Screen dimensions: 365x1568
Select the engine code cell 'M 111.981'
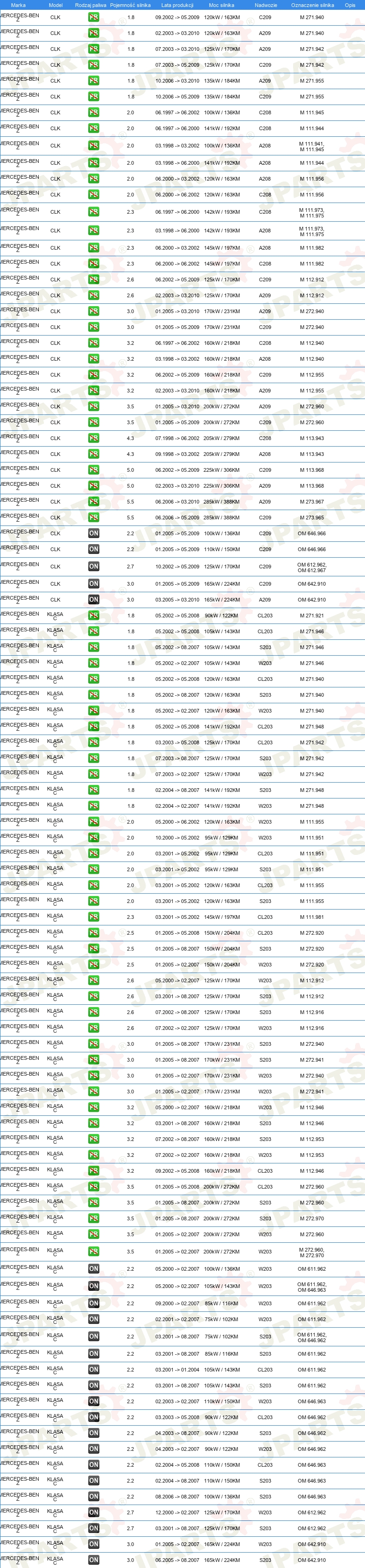point(311,917)
